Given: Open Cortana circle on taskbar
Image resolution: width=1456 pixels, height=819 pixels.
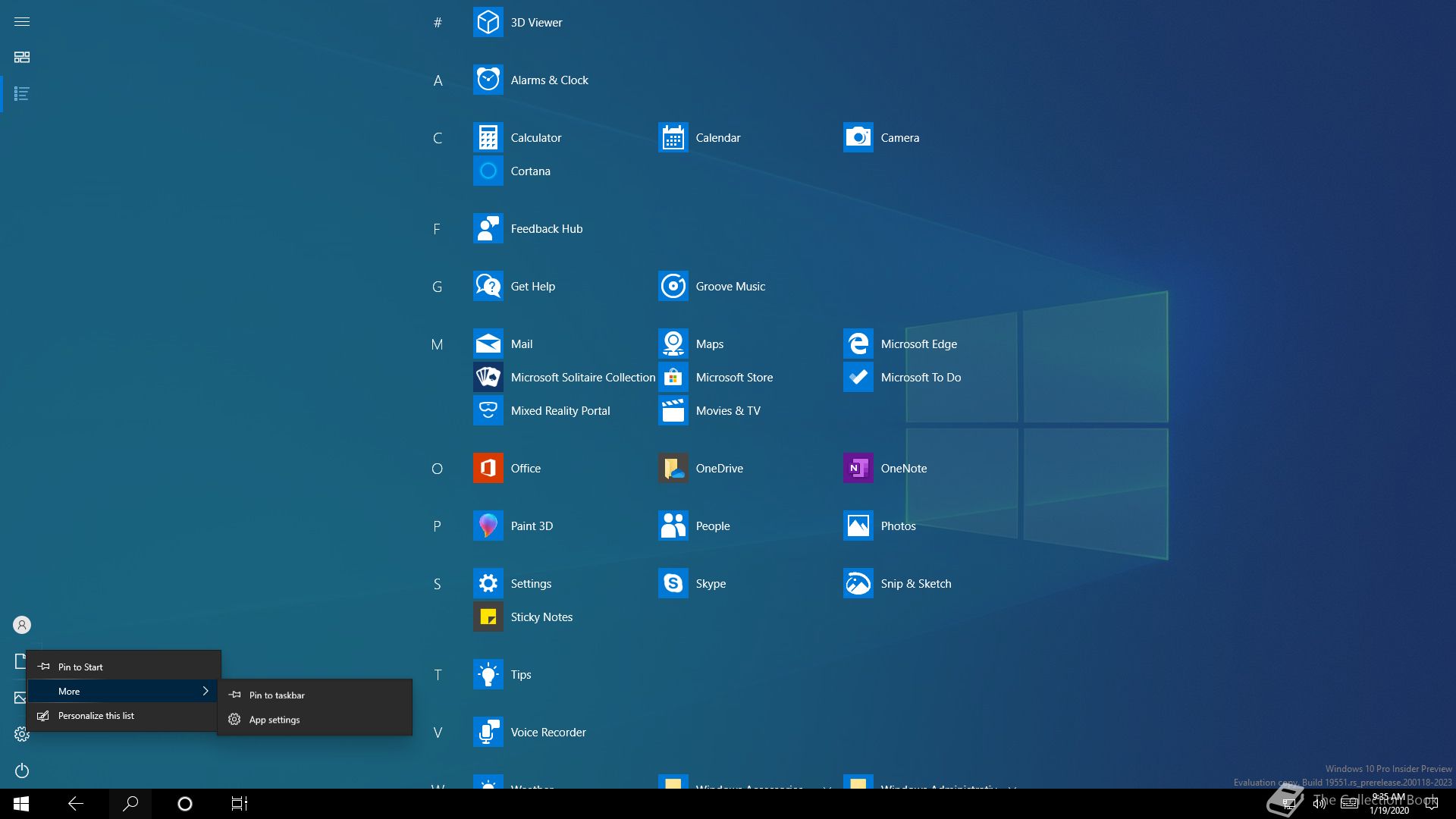Looking at the screenshot, I should coord(184,804).
